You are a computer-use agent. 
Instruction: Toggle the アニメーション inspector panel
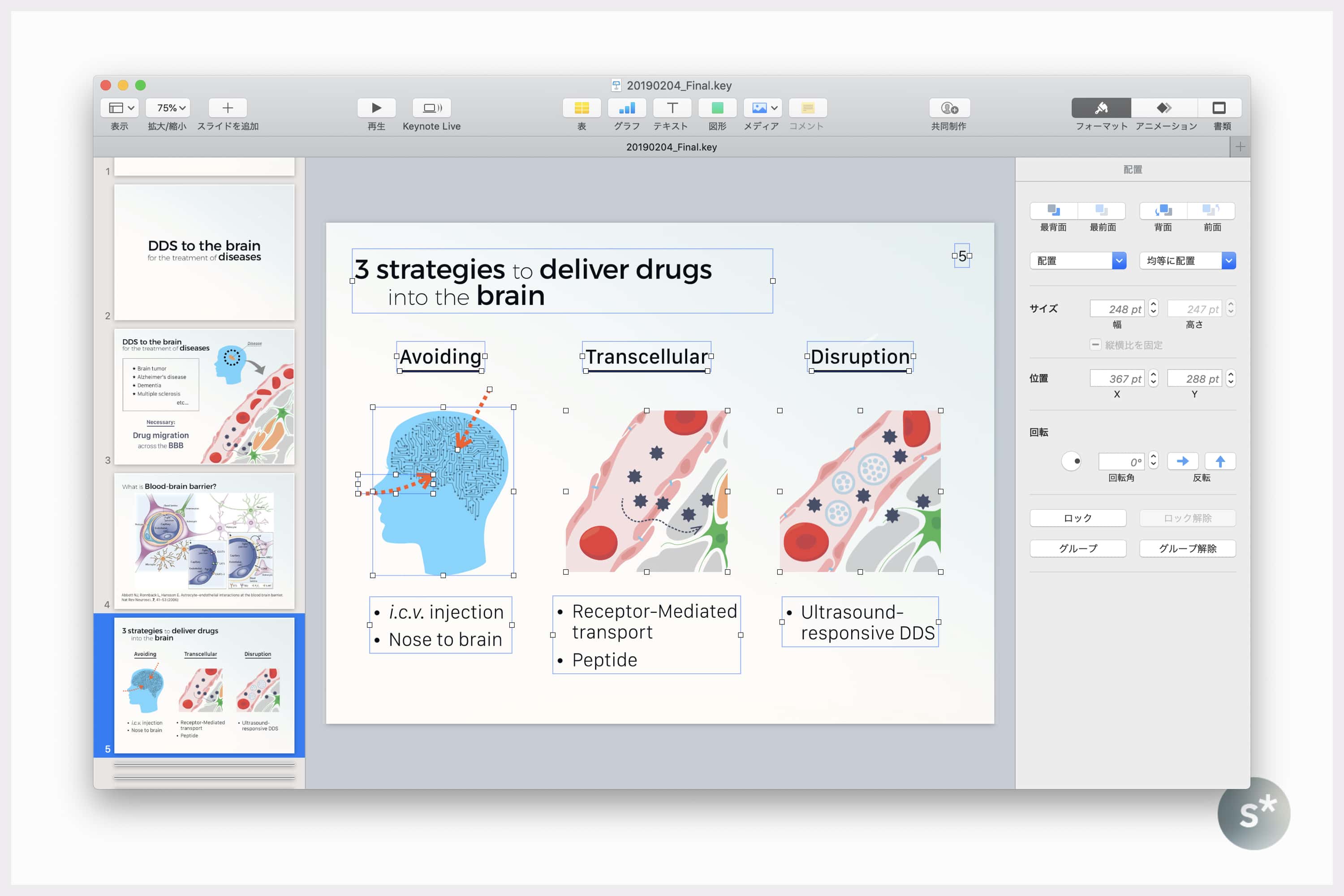click(x=1164, y=108)
